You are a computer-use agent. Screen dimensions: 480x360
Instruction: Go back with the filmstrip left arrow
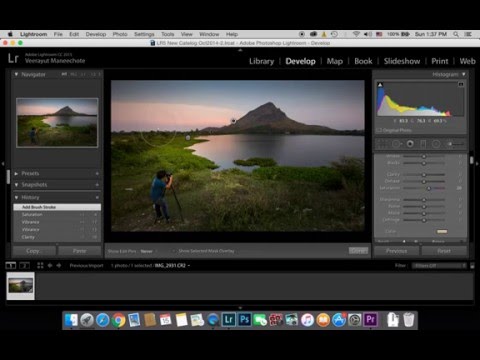pyautogui.click(x=50, y=266)
